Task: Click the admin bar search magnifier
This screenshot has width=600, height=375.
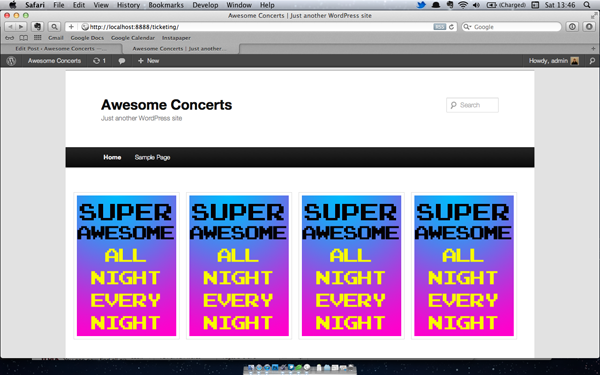Action: (x=592, y=61)
